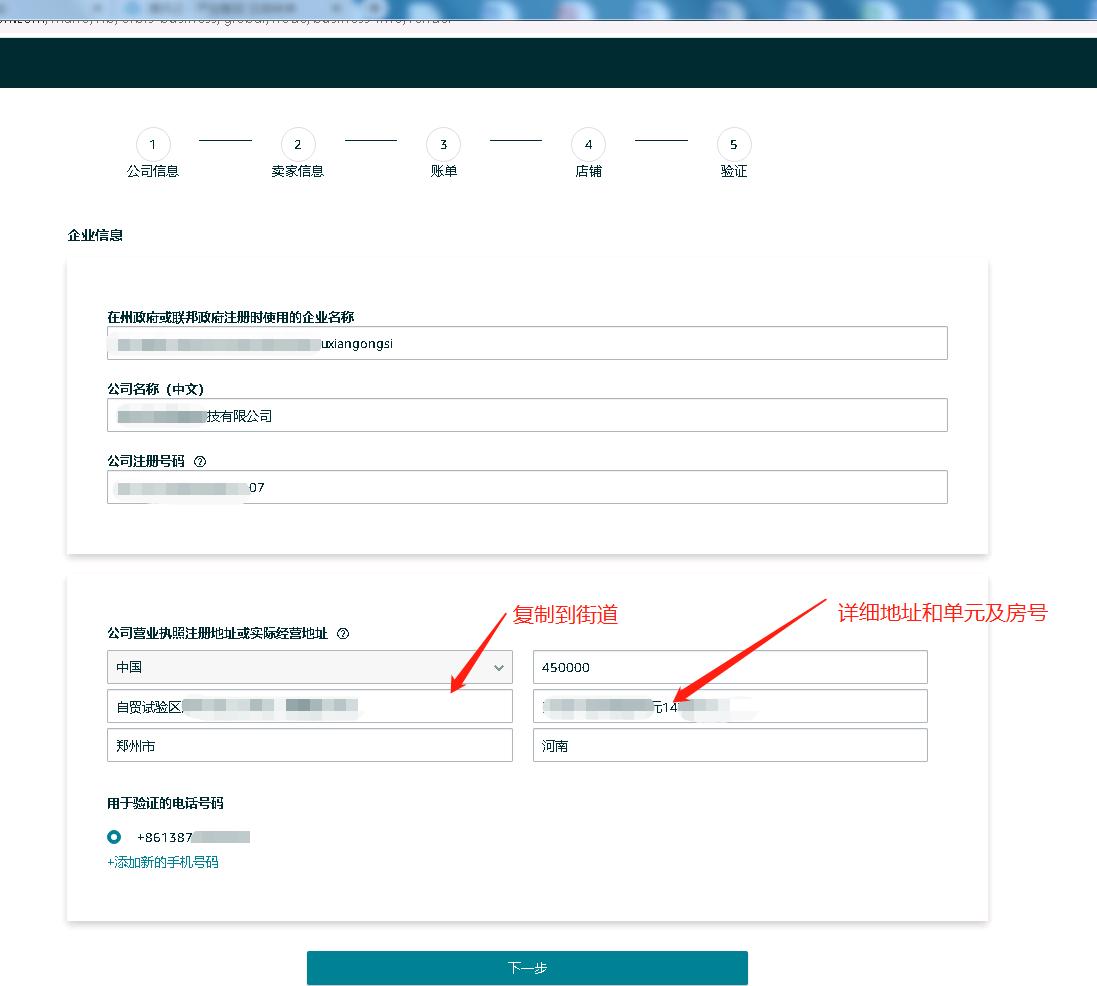Click the dropdown chevron on the country selector
Screen dimensions: 1097x986
point(500,667)
